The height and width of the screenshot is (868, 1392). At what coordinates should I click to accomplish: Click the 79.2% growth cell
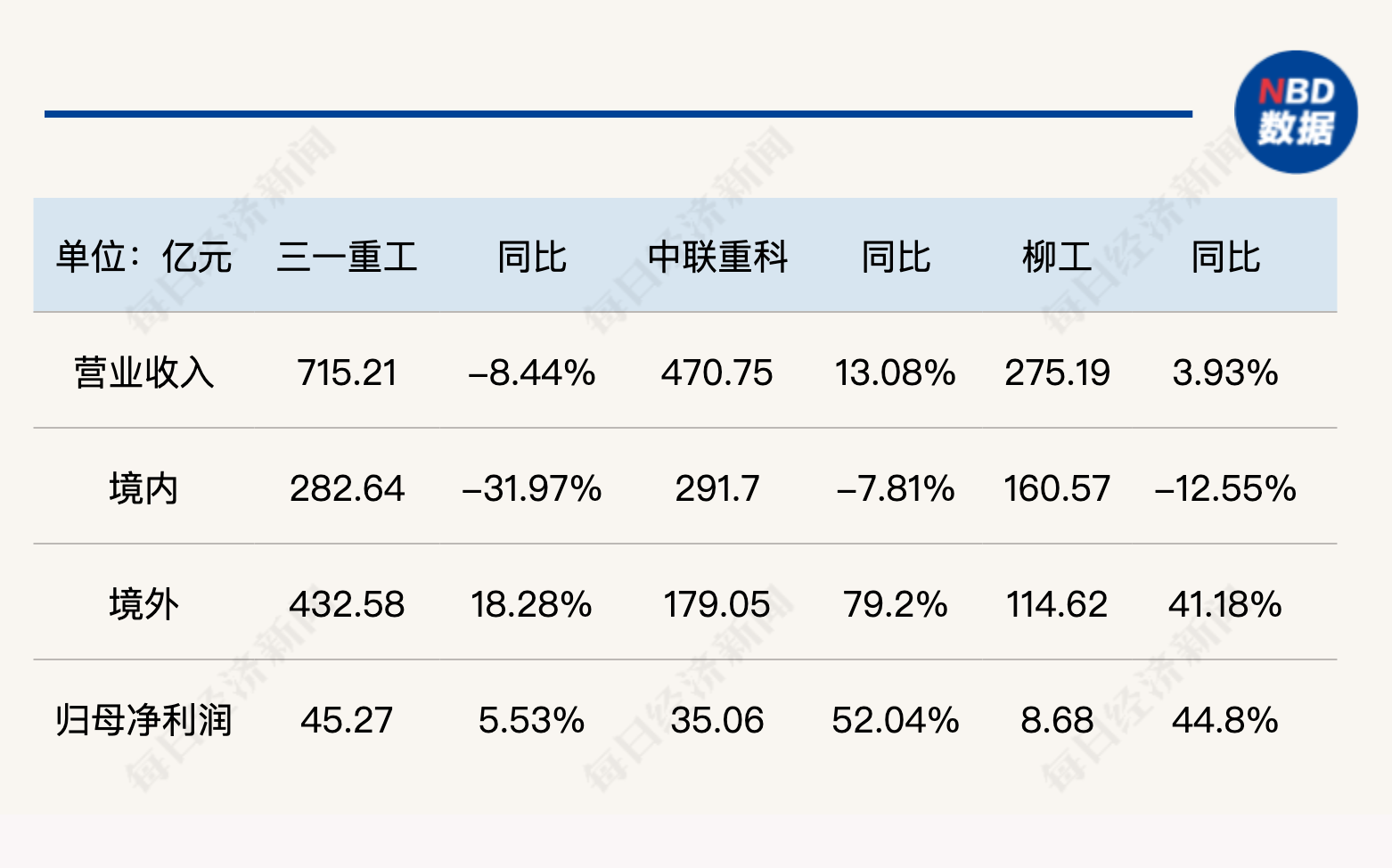coord(896,604)
